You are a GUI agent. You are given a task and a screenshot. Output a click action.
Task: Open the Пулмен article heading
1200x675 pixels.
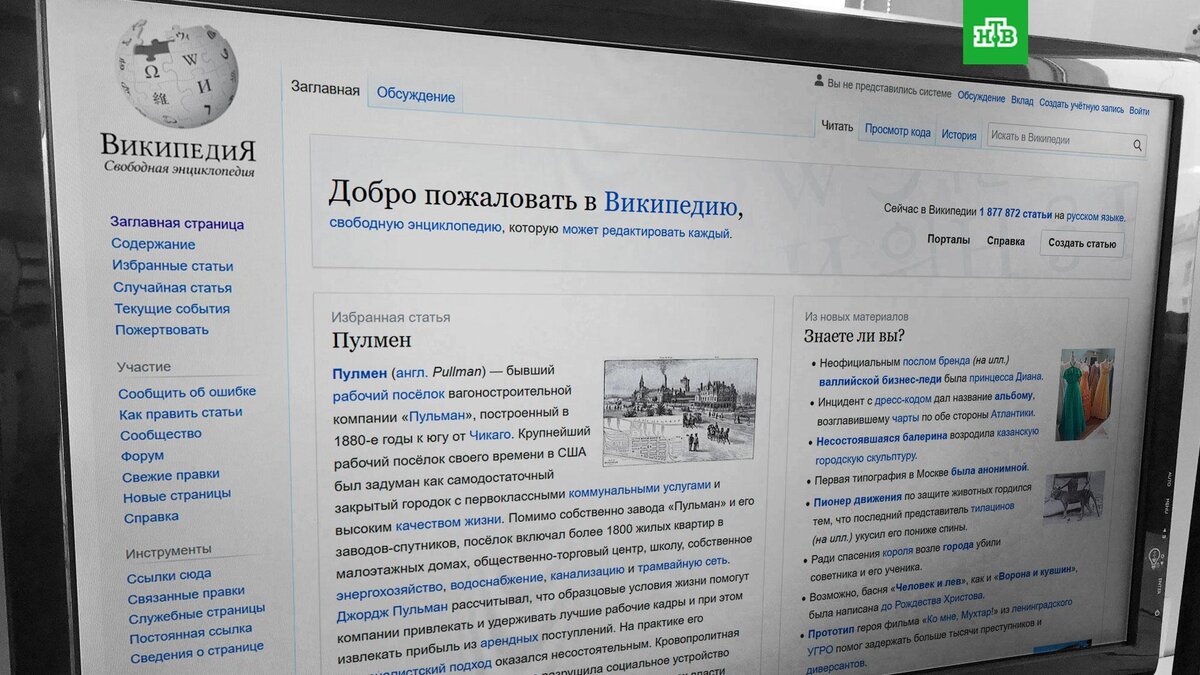click(371, 342)
